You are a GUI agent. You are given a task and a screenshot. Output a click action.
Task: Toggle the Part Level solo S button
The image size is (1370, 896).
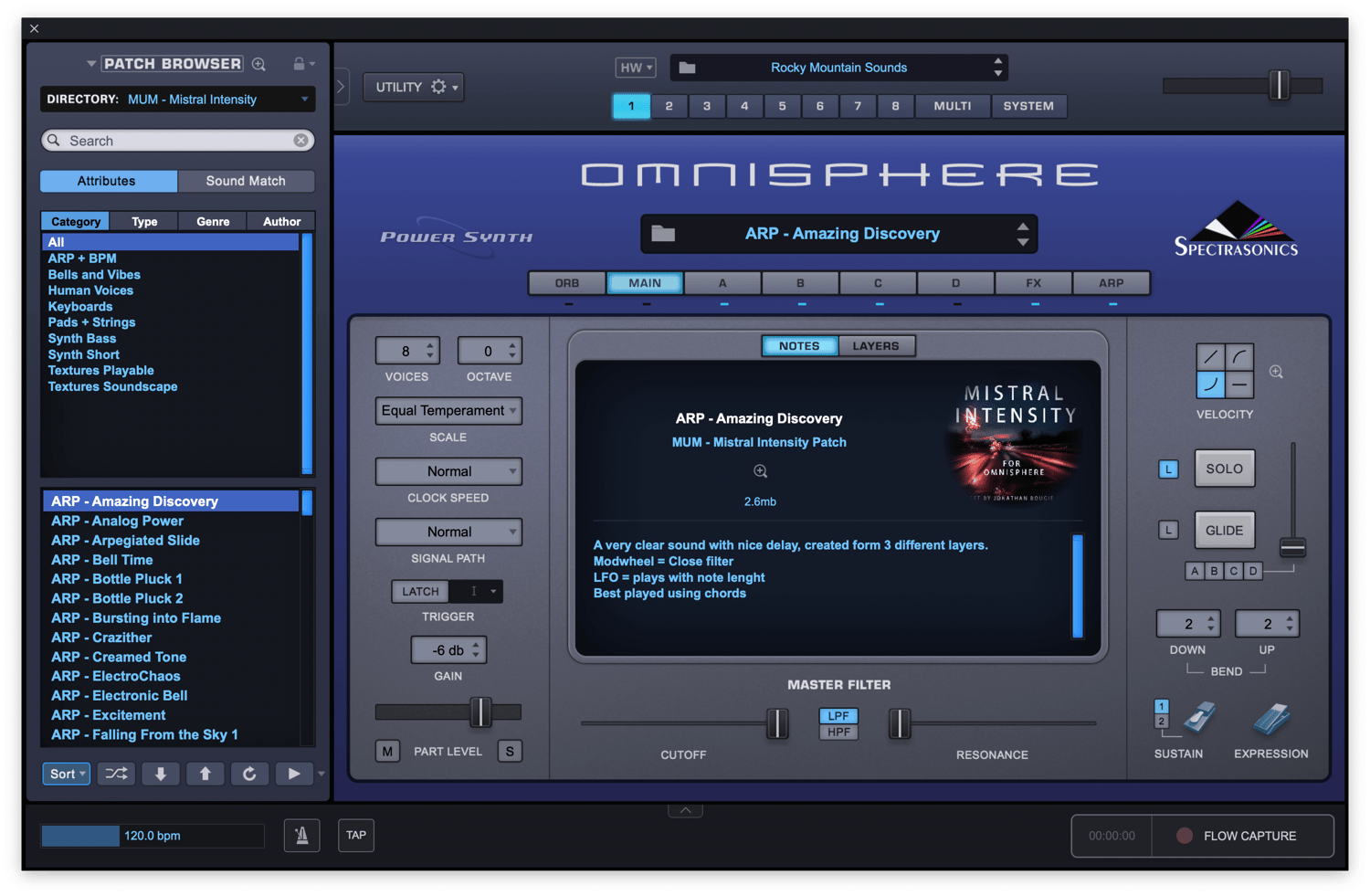[x=510, y=751]
